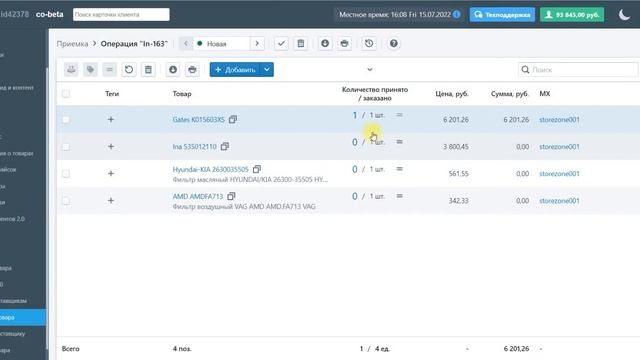Screen dimensions: 640x360
Task: Check the Hyundai-KIA 2630035505 row checkbox
Action: click(66, 173)
